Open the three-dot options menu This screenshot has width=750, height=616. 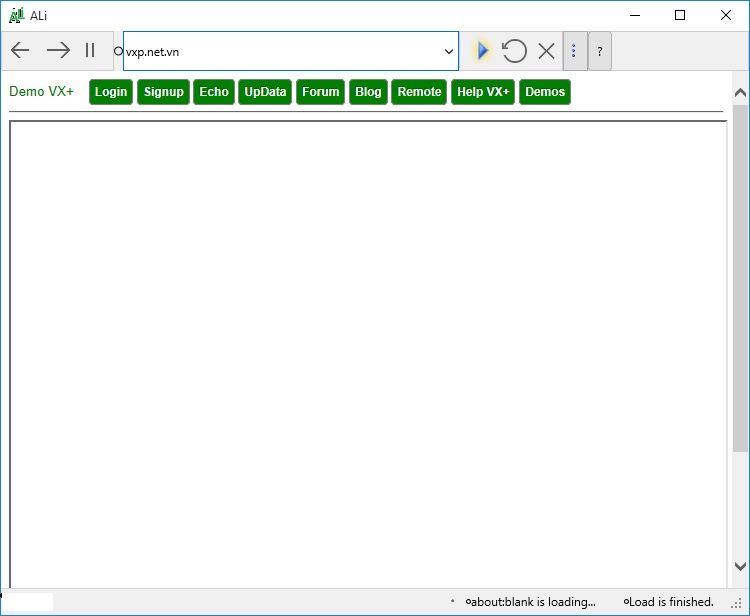coord(574,51)
